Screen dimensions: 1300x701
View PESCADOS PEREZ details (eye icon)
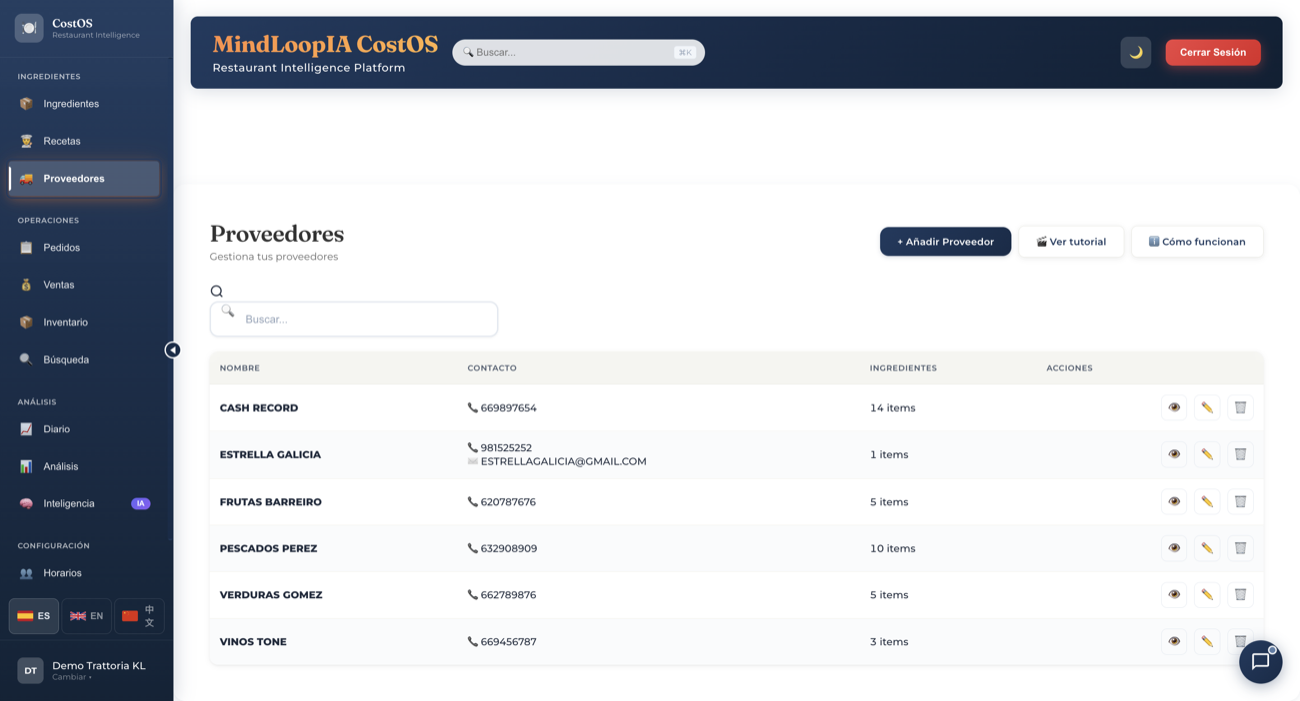[1174, 548]
